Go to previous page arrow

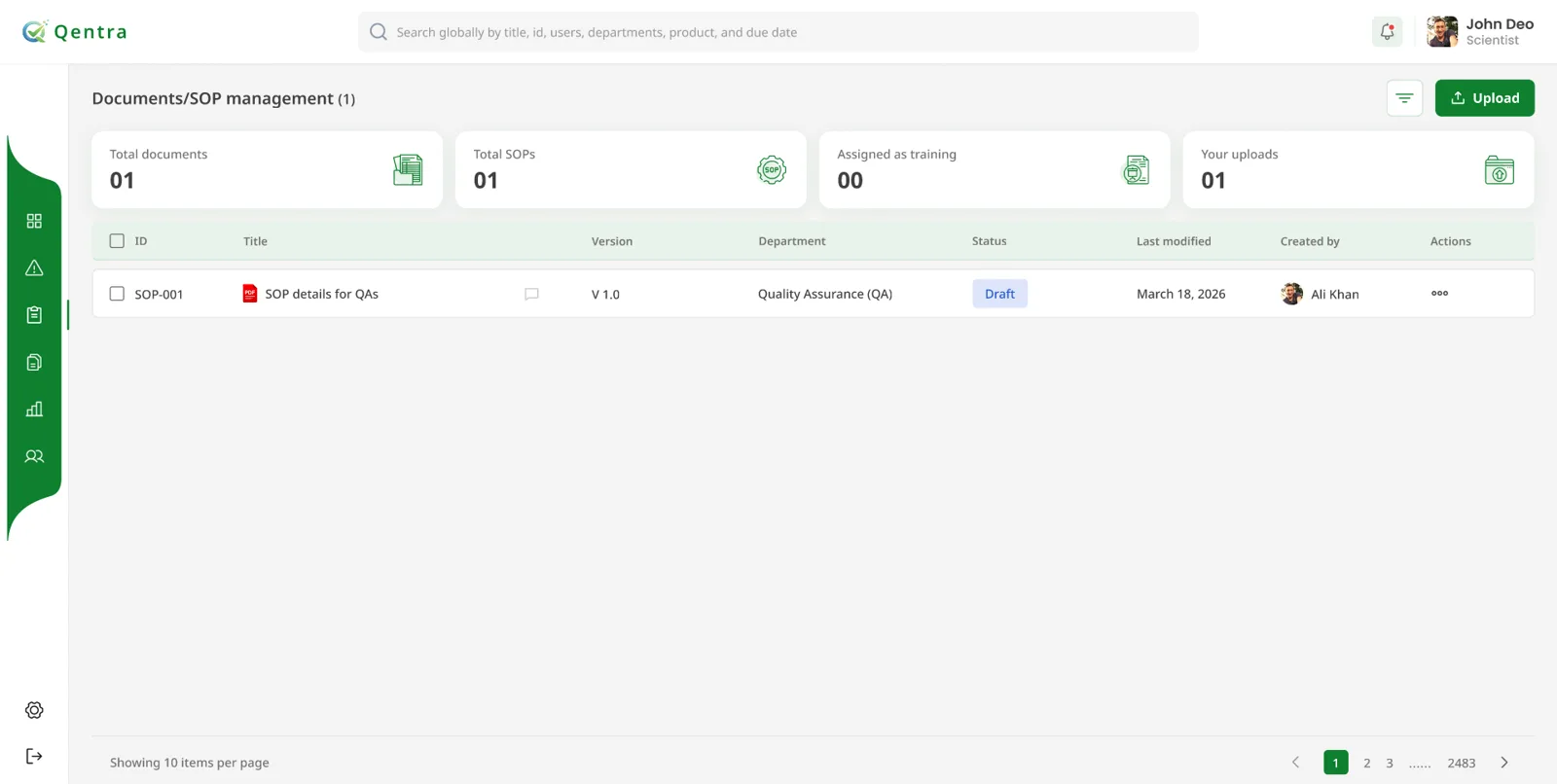[x=1295, y=763]
